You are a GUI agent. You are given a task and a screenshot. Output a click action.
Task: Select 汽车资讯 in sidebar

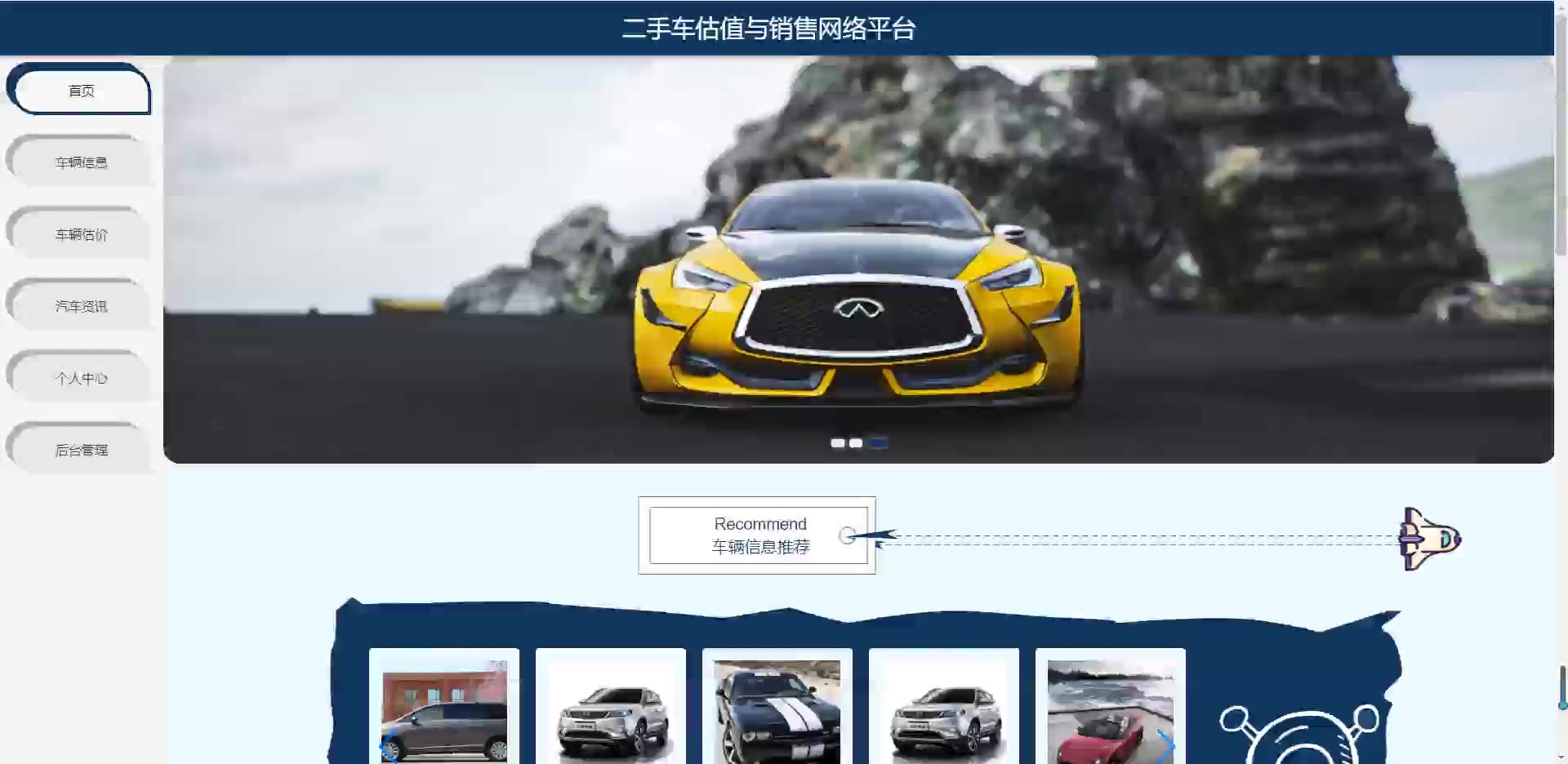pyautogui.click(x=79, y=305)
